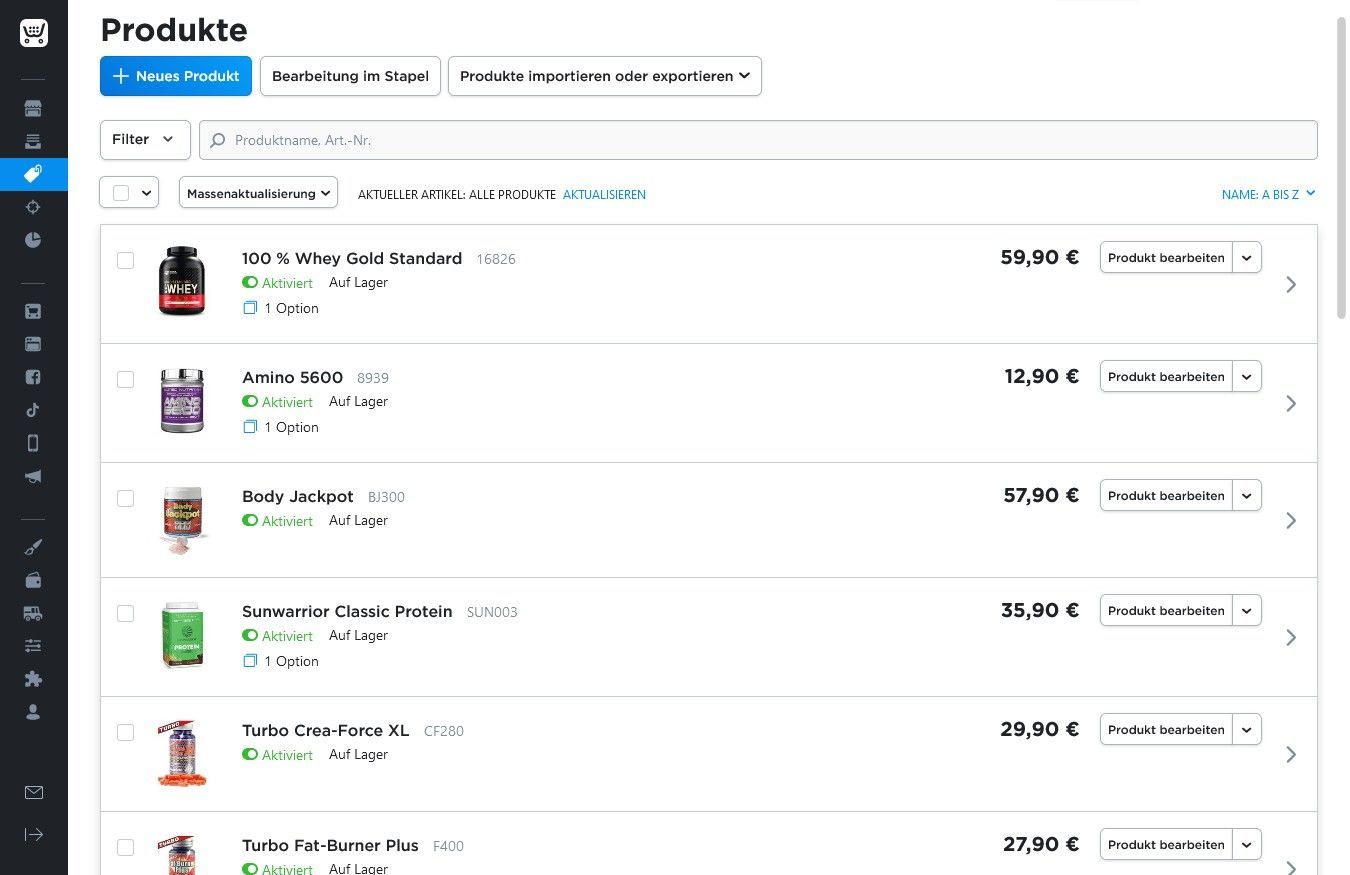
Task: Click the product search input field
Action: tap(758, 140)
